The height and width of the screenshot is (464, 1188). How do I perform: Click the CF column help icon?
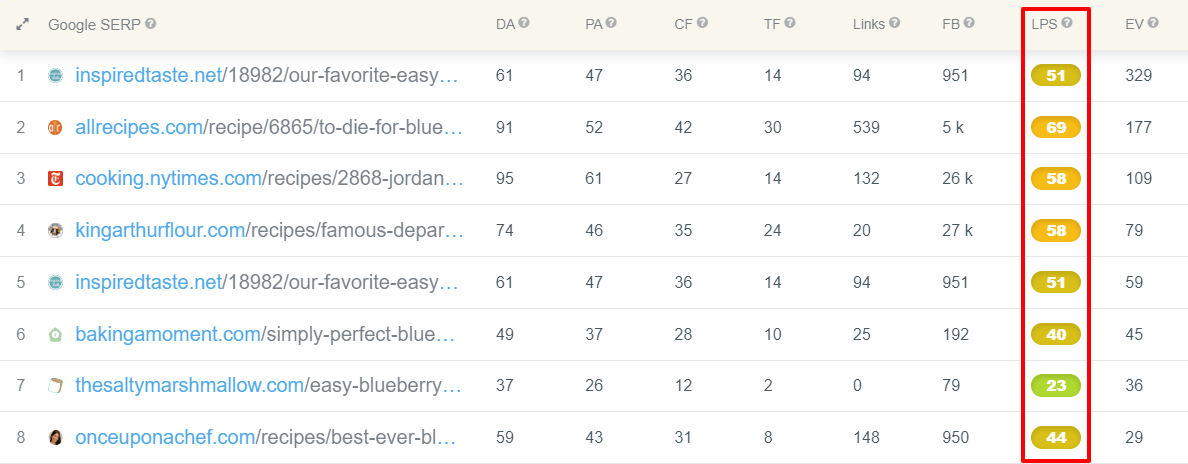pos(702,24)
